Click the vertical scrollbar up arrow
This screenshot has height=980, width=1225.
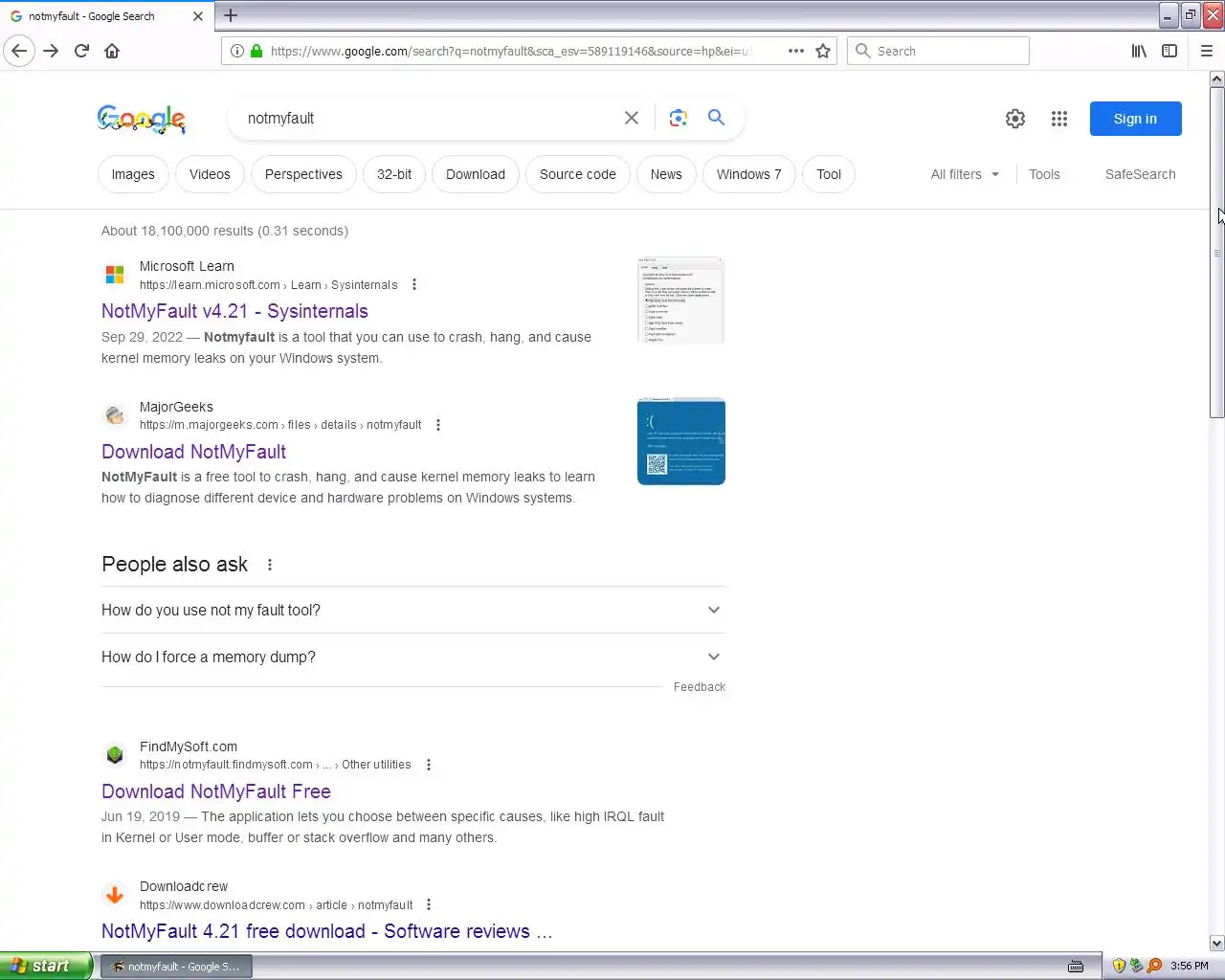pyautogui.click(x=1217, y=78)
